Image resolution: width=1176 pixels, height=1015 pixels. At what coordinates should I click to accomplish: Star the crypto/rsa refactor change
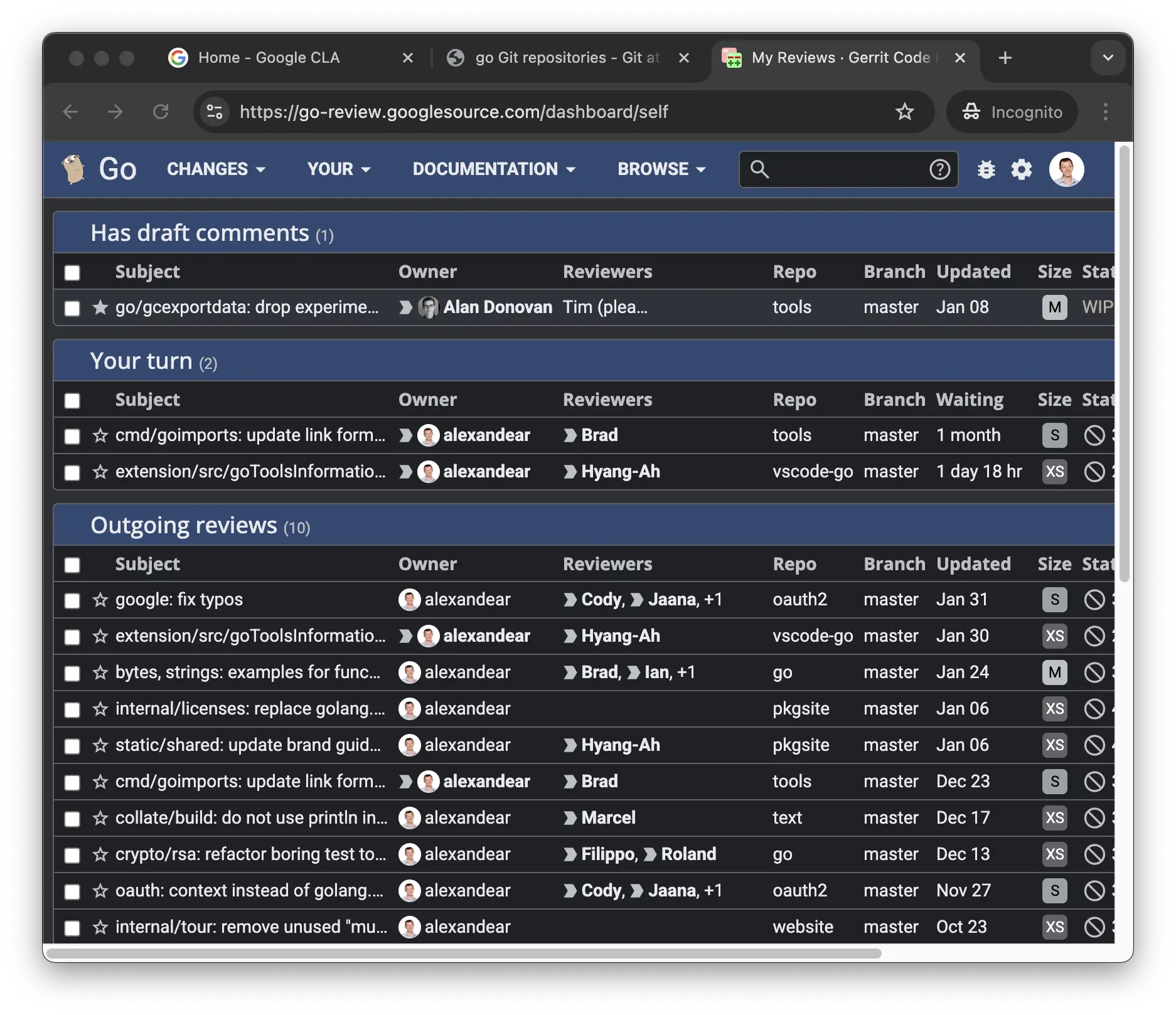point(100,854)
